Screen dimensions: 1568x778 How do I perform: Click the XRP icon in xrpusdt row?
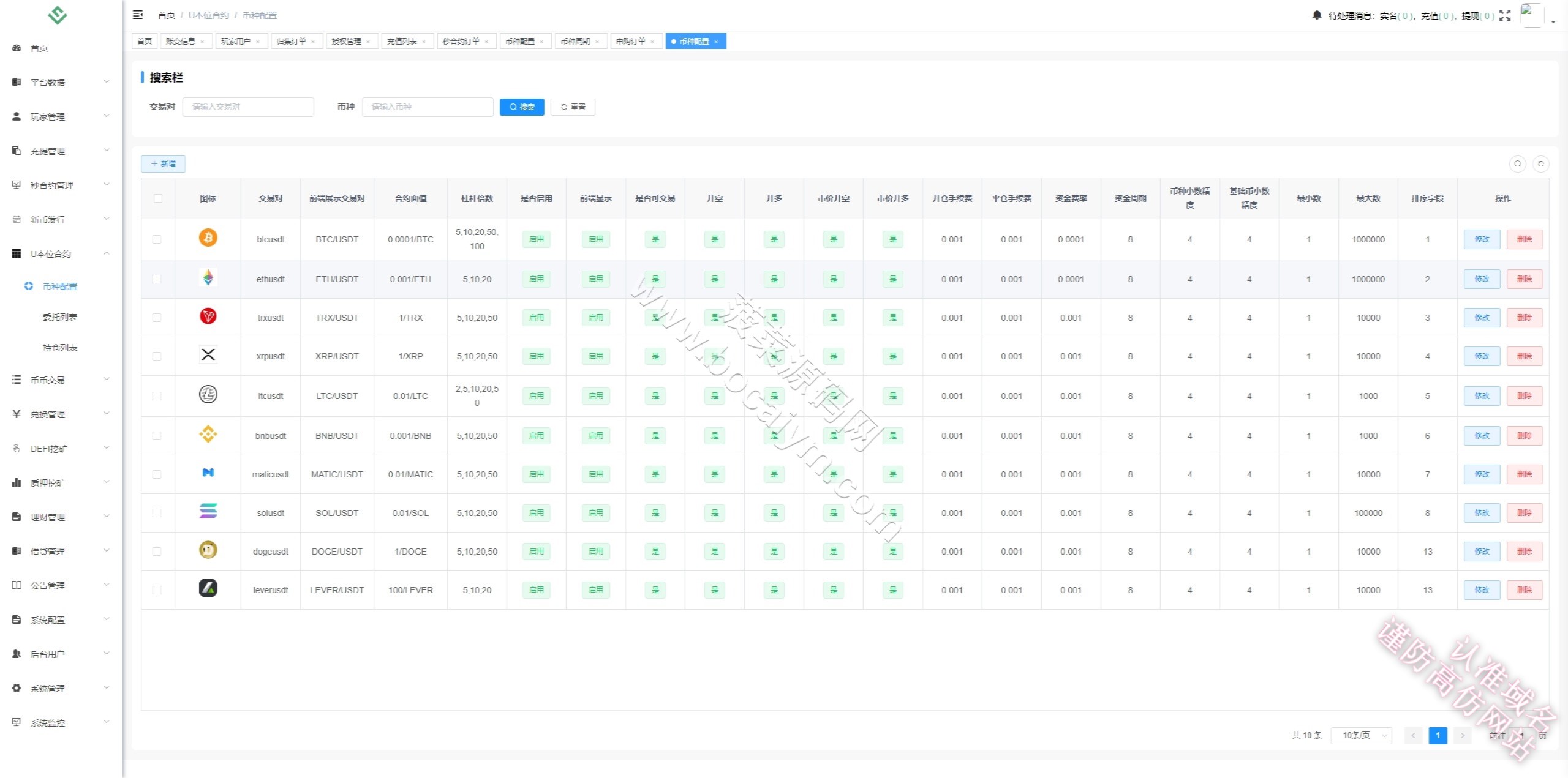point(208,354)
